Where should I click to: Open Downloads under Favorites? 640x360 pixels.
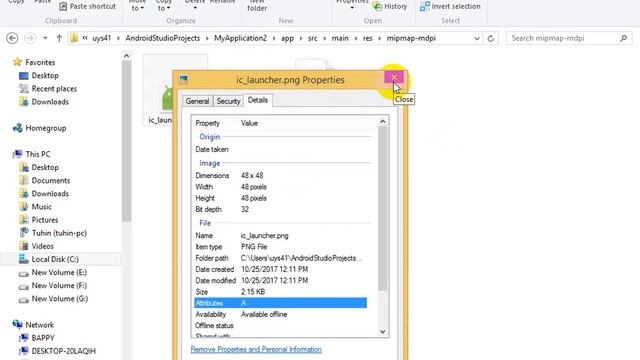[x=50, y=102]
